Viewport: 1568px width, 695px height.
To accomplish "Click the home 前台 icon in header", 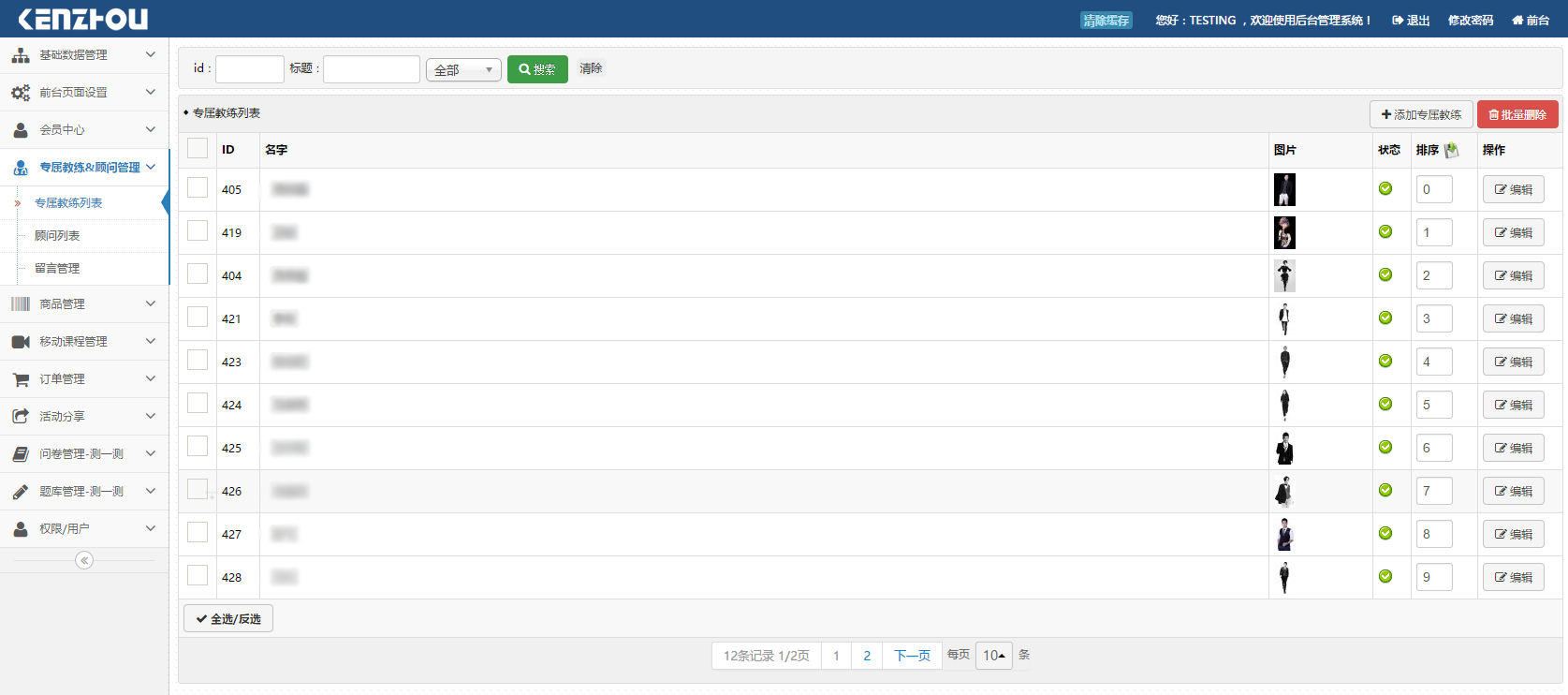I will [1517, 21].
